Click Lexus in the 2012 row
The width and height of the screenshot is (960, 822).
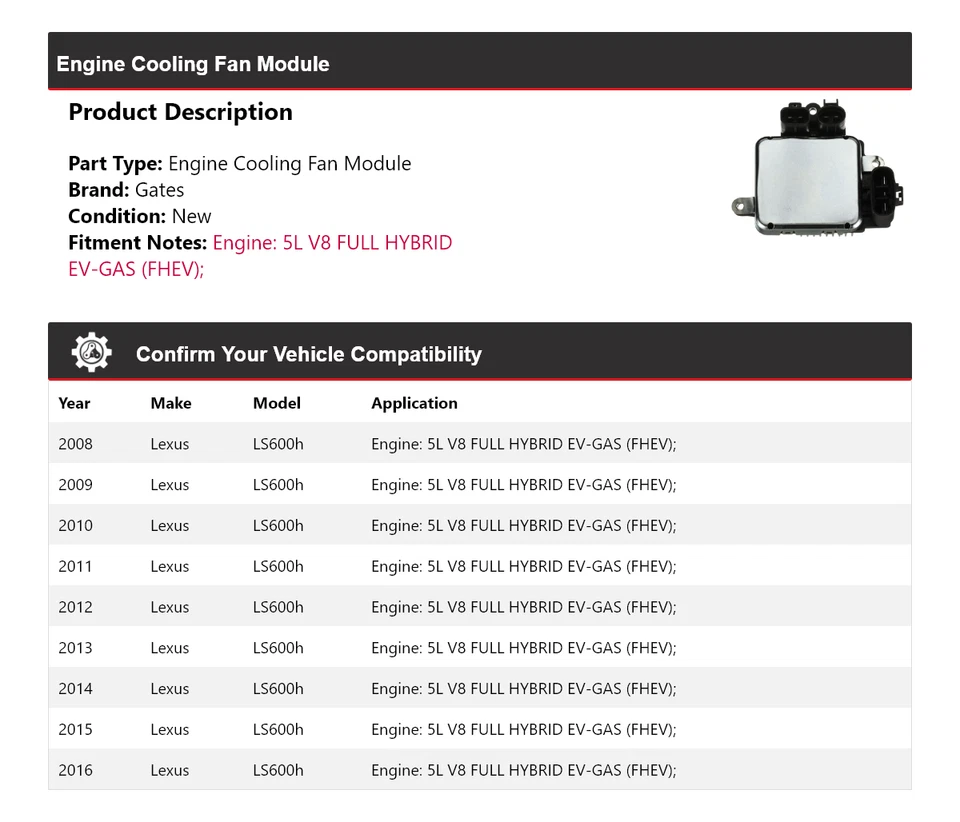pyautogui.click(x=170, y=607)
